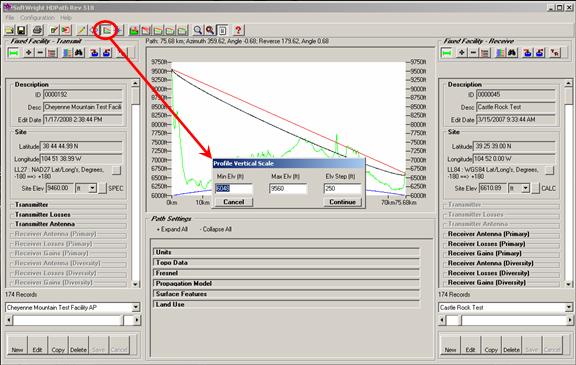Image resolution: width=576 pixels, height=365 pixels.
Task: Click the save floppy disk icon
Action: (21, 30)
